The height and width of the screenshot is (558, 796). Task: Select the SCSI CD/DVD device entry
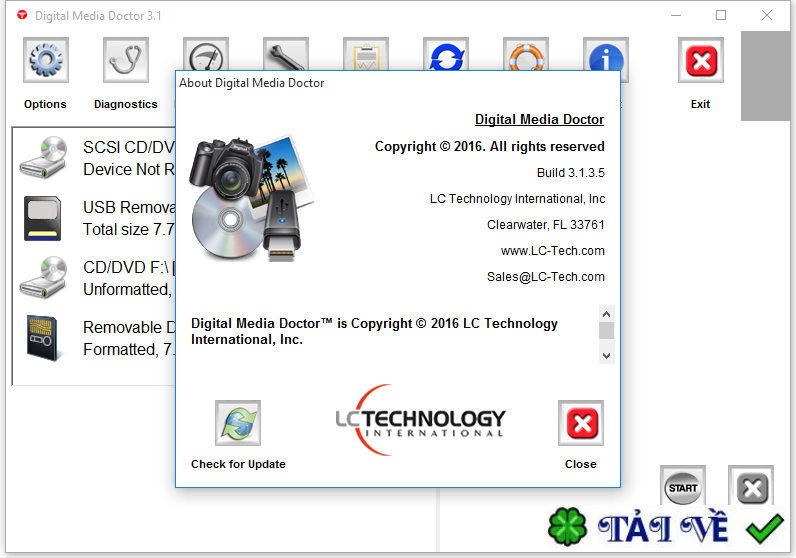coord(96,158)
